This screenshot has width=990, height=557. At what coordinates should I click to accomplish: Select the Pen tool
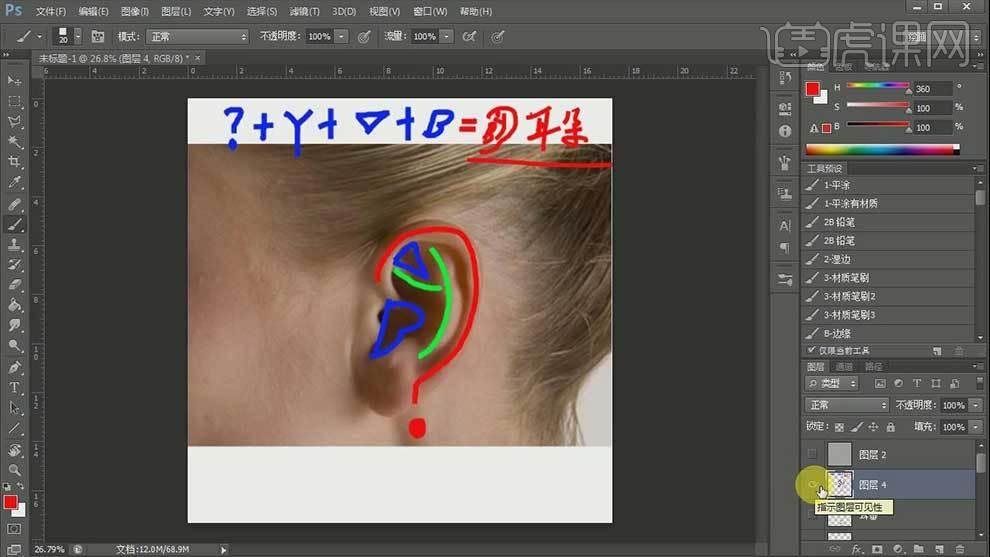pyautogui.click(x=14, y=367)
